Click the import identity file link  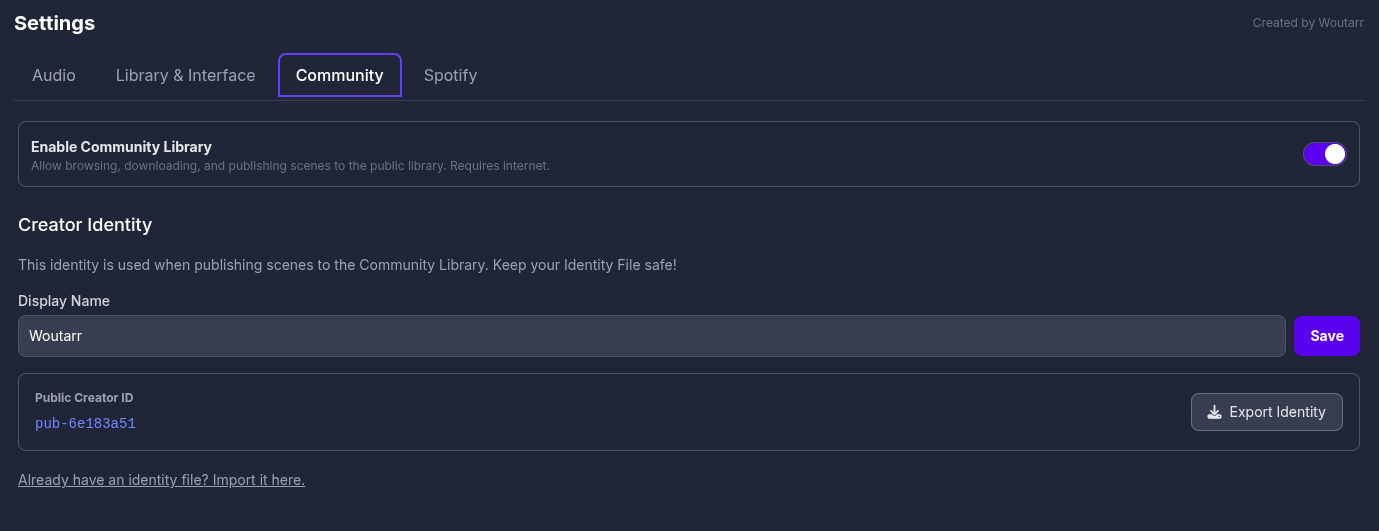point(161,480)
